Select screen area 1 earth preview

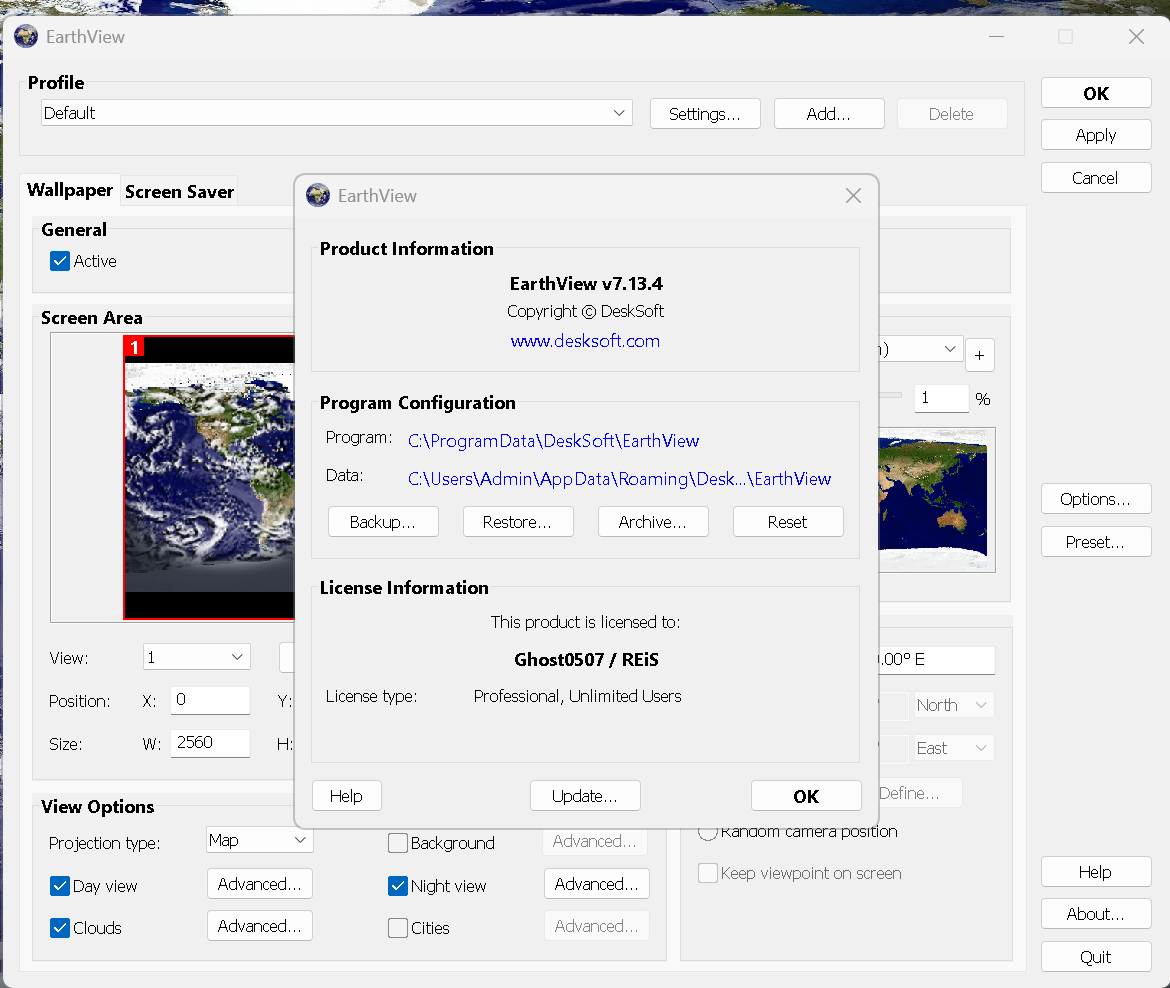click(x=209, y=478)
